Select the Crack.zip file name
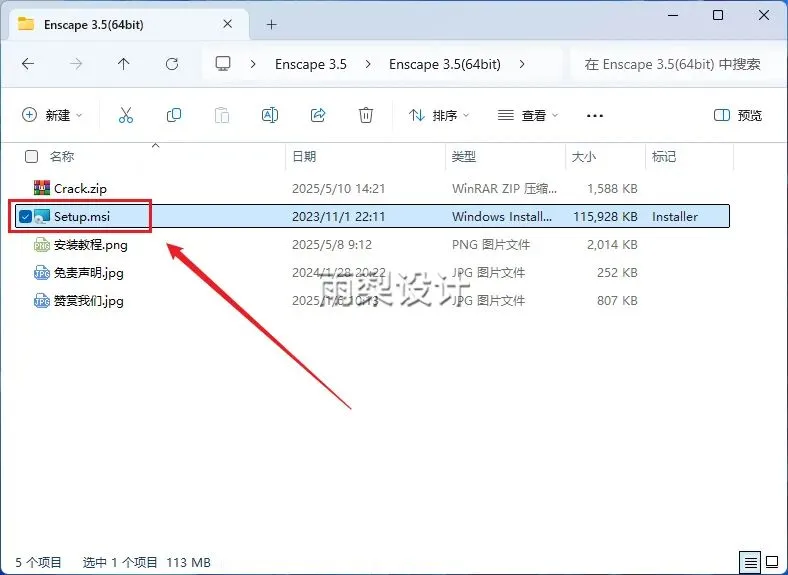Screen dimensions: 788x575 [x=80, y=188]
